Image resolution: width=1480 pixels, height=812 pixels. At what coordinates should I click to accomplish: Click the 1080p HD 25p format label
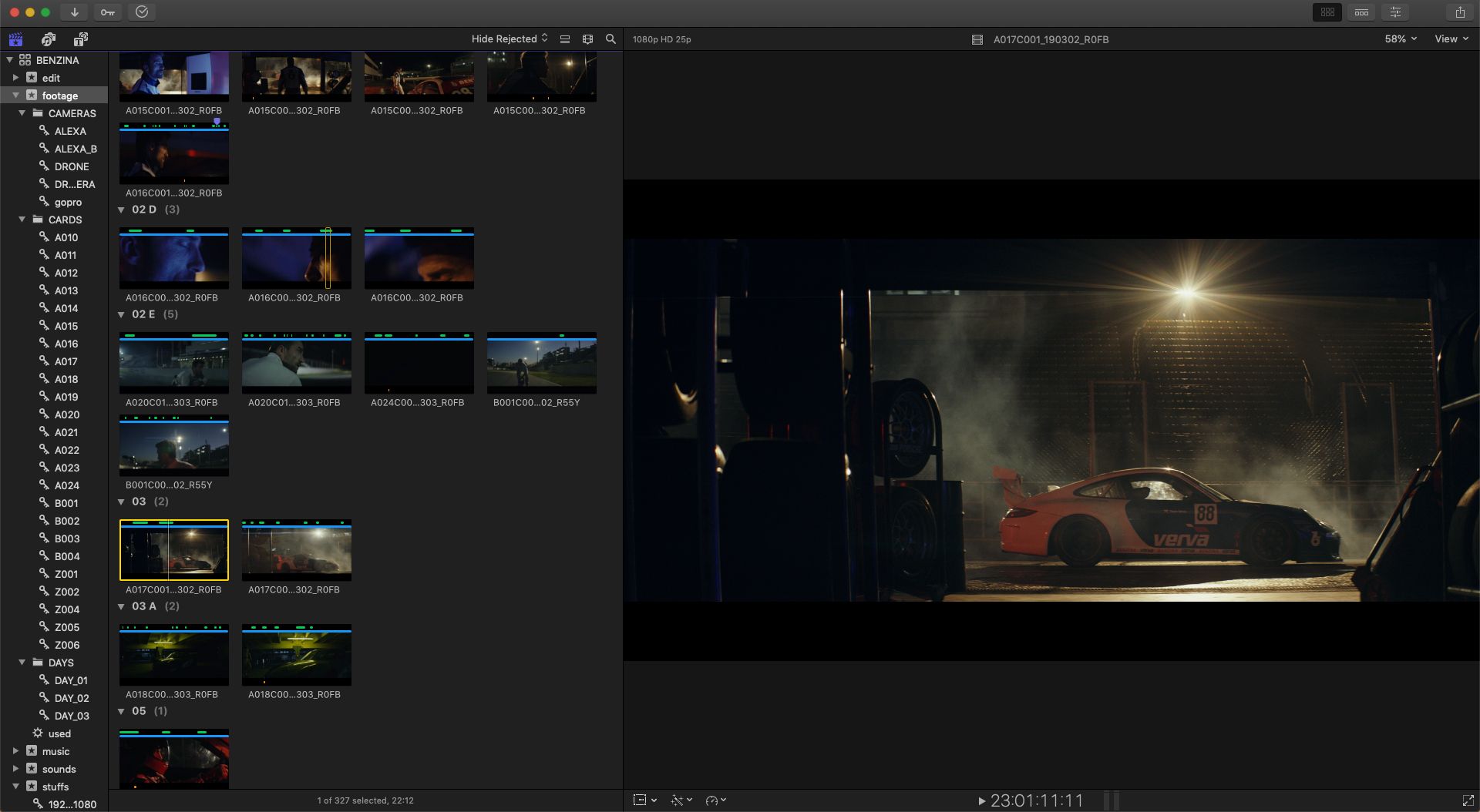click(x=662, y=39)
